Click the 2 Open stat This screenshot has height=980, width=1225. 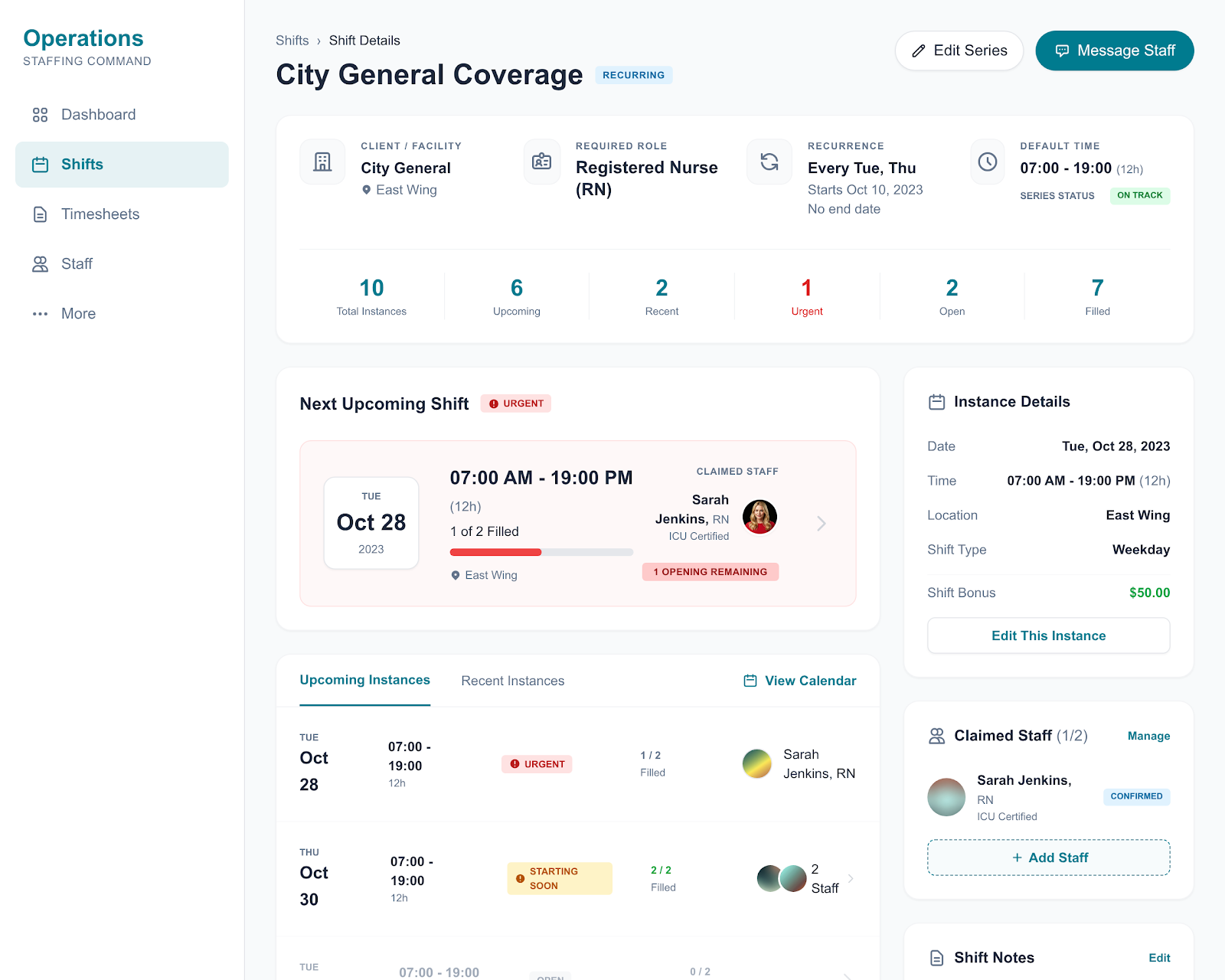pos(952,296)
